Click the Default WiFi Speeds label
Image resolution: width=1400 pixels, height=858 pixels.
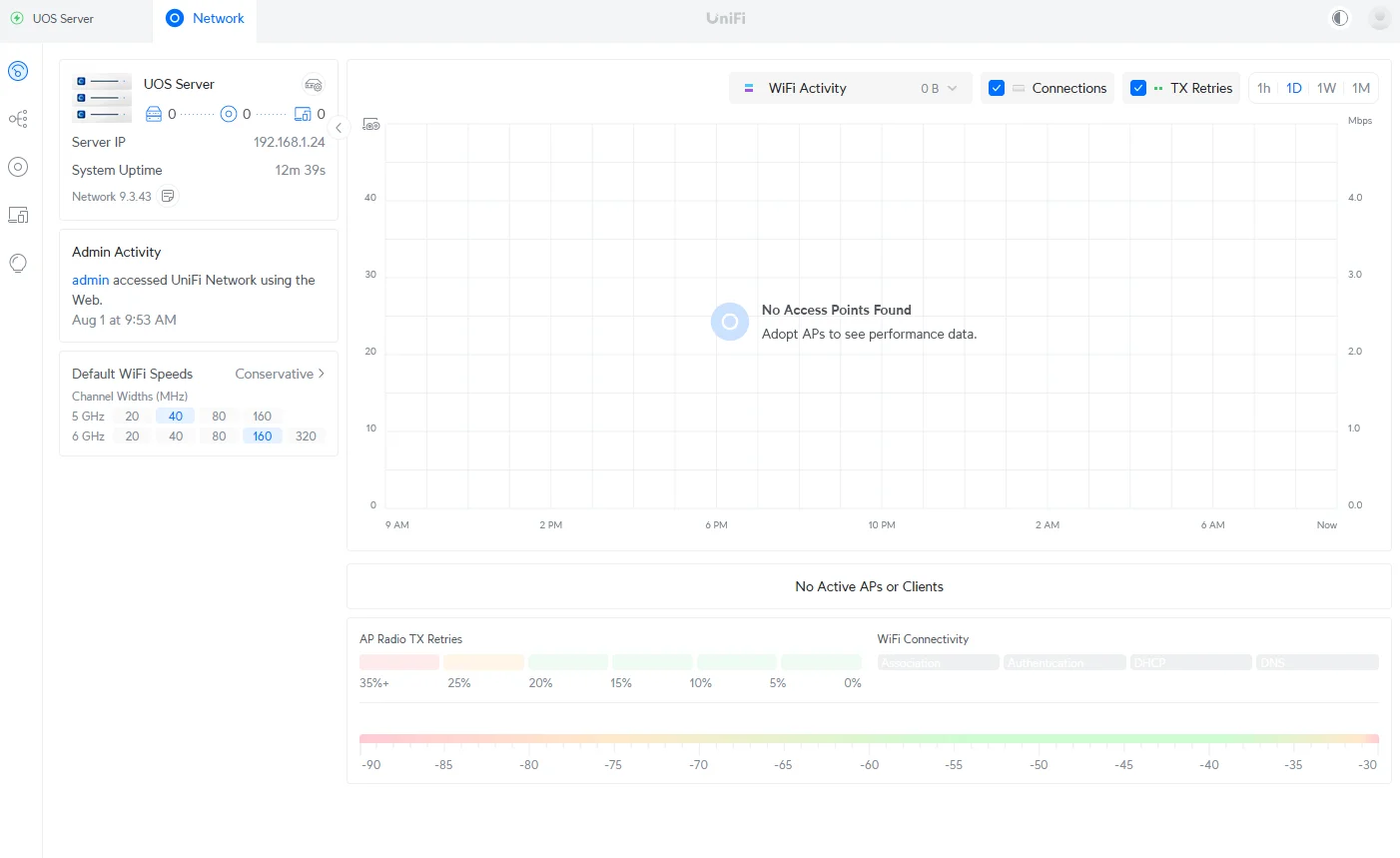pyautogui.click(x=133, y=374)
